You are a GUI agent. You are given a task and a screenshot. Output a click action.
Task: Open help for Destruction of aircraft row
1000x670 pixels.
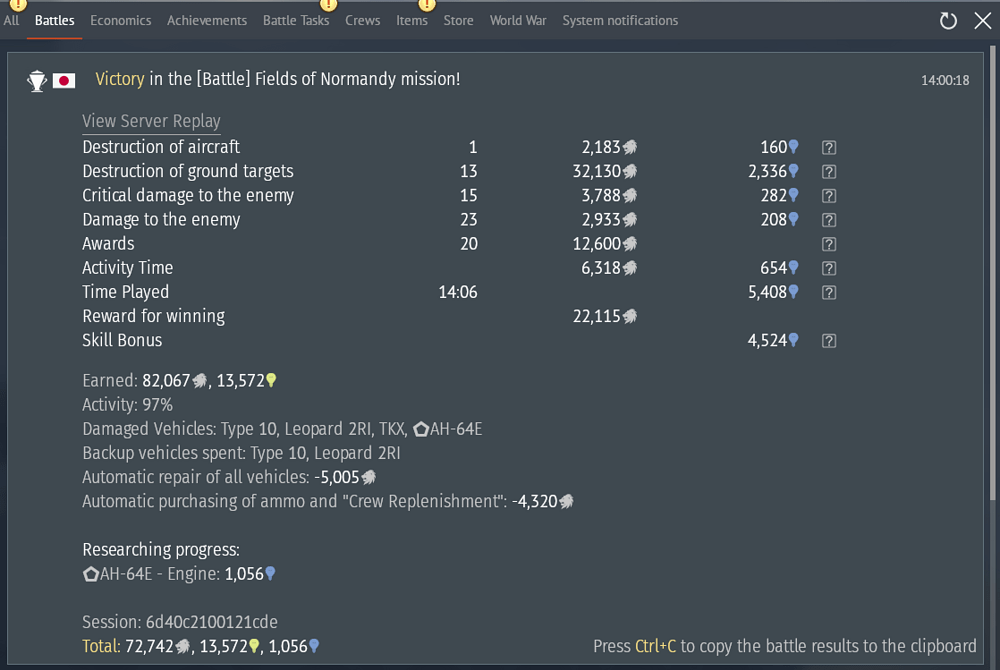click(828, 147)
